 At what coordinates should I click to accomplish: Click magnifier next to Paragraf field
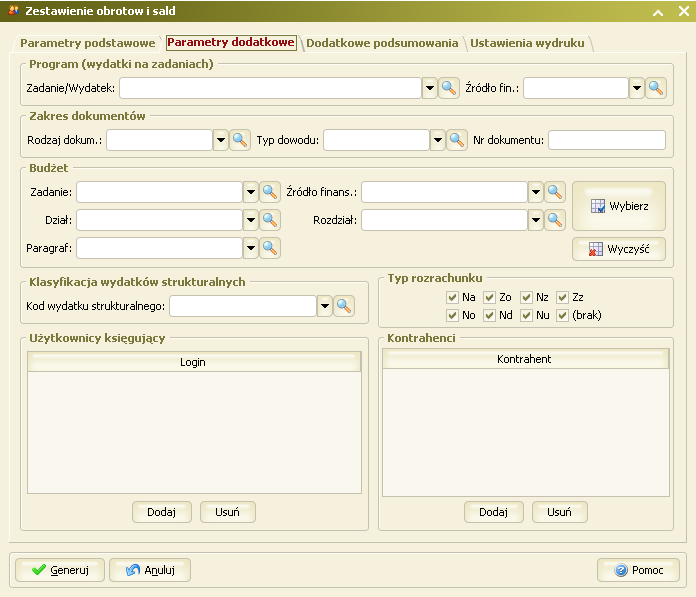270,248
